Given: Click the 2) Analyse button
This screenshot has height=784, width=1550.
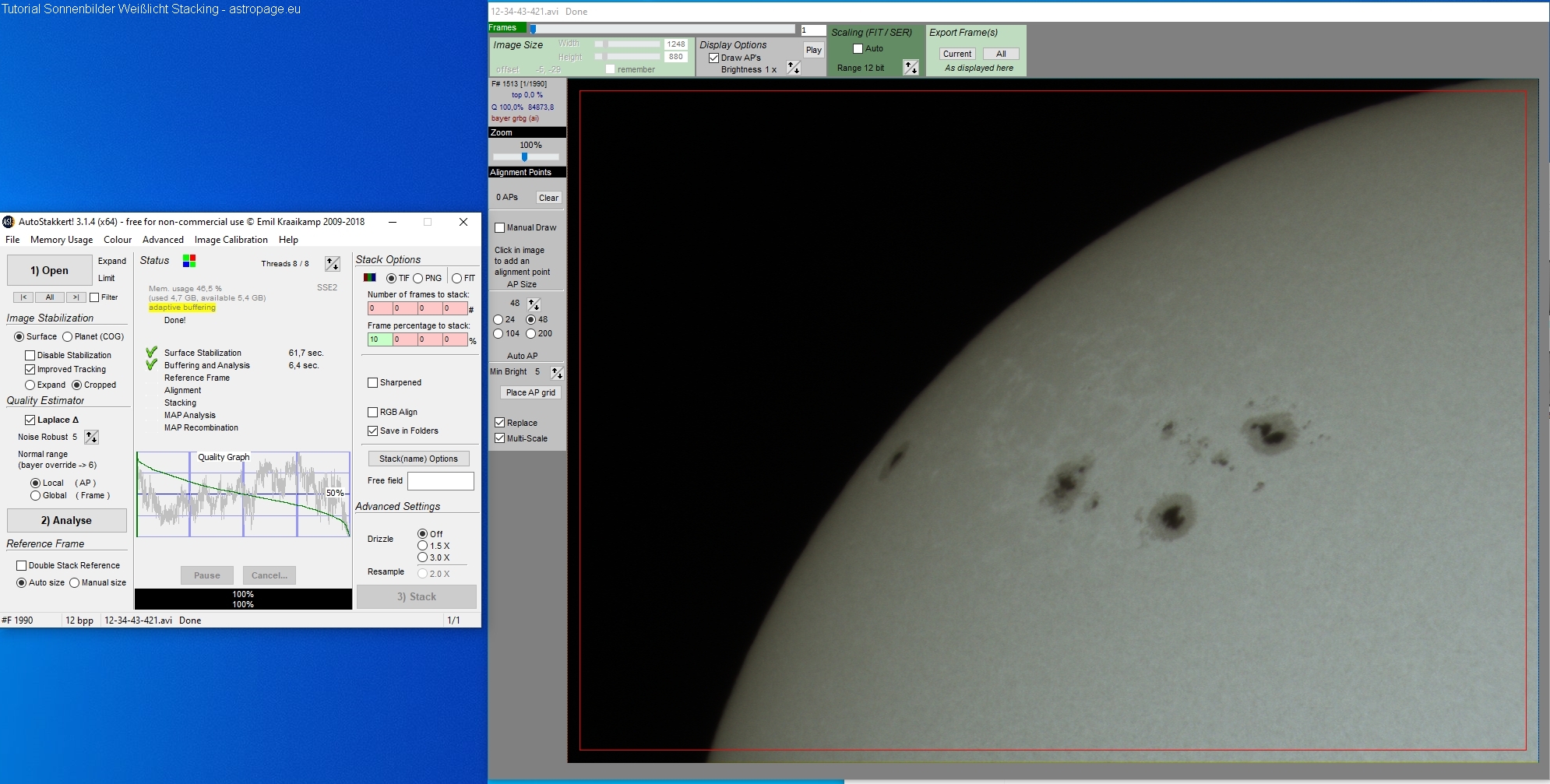Looking at the screenshot, I should [66, 520].
